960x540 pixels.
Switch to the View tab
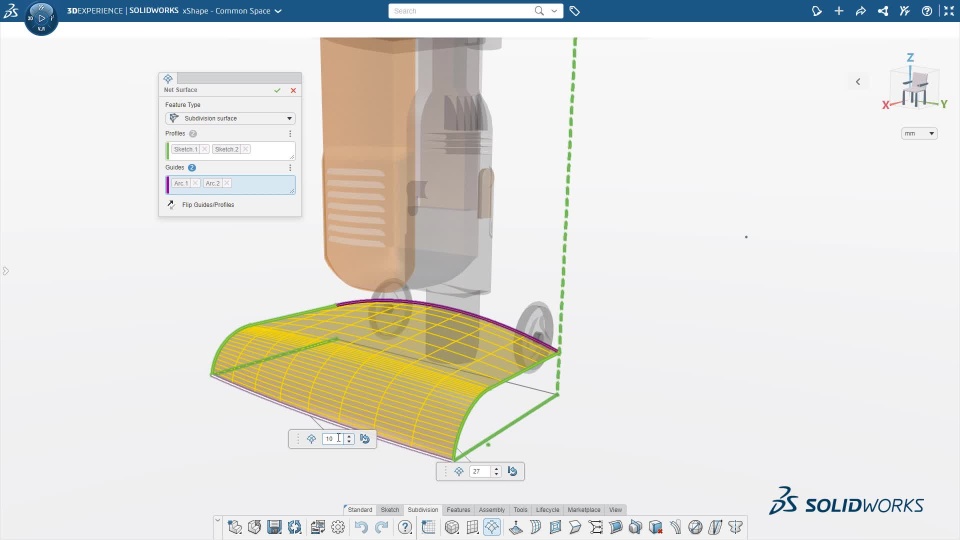click(x=615, y=509)
